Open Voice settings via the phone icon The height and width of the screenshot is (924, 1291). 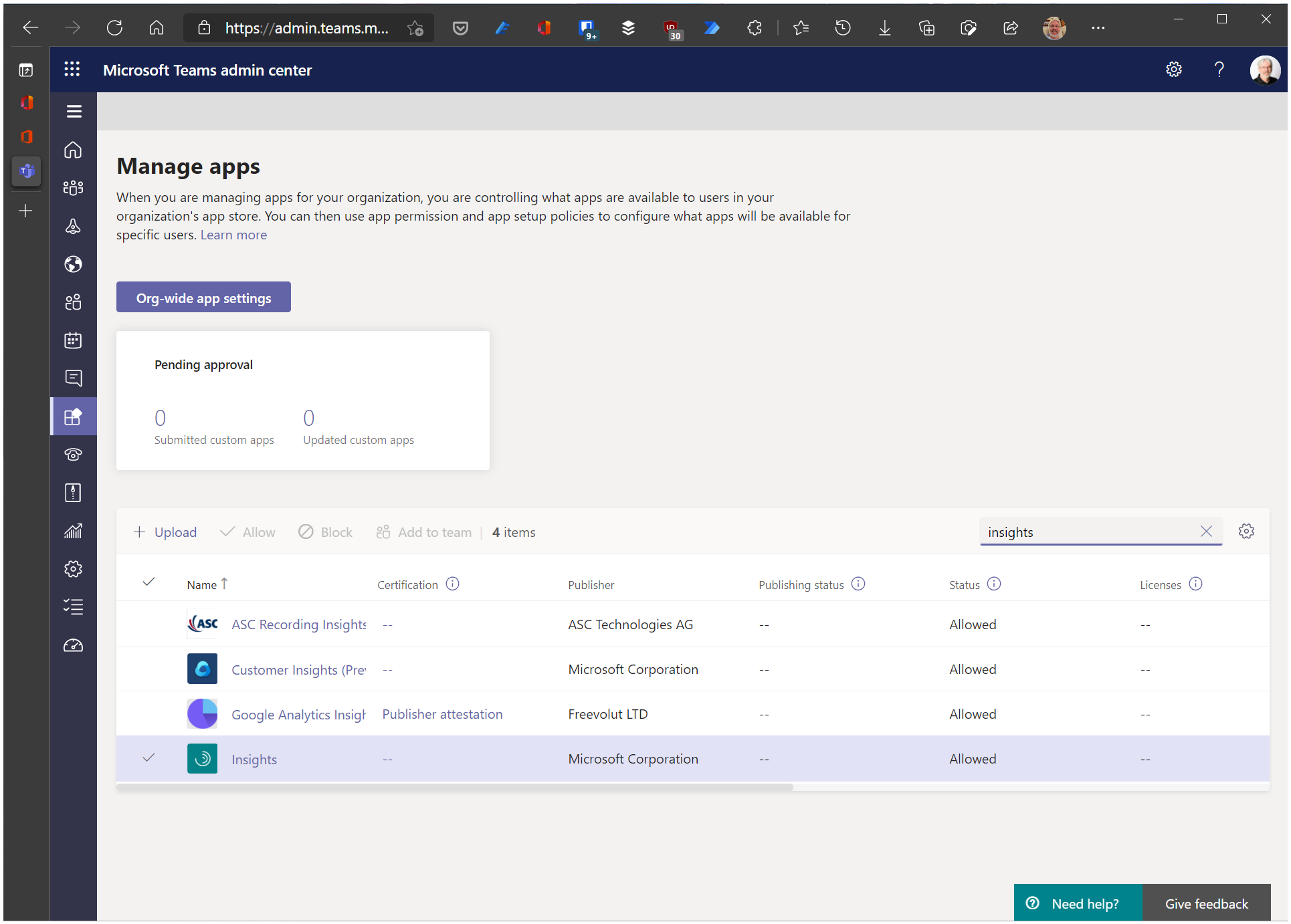click(x=74, y=454)
